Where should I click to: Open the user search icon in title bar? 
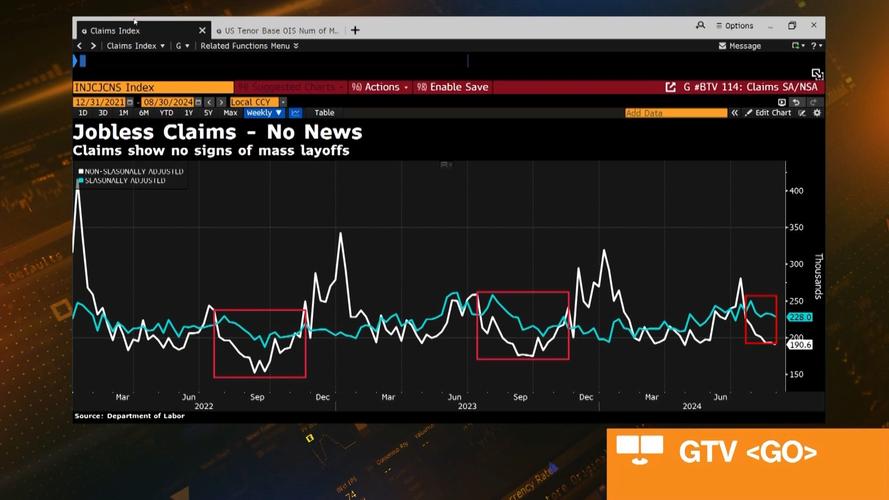coord(700,26)
